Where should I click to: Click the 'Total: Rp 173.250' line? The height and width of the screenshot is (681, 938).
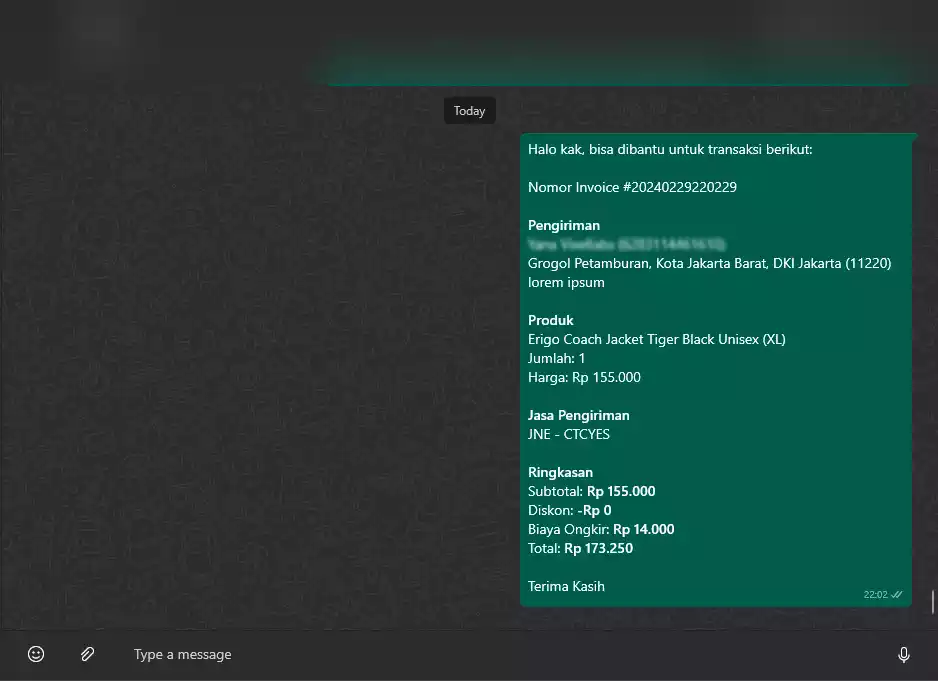(x=580, y=548)
